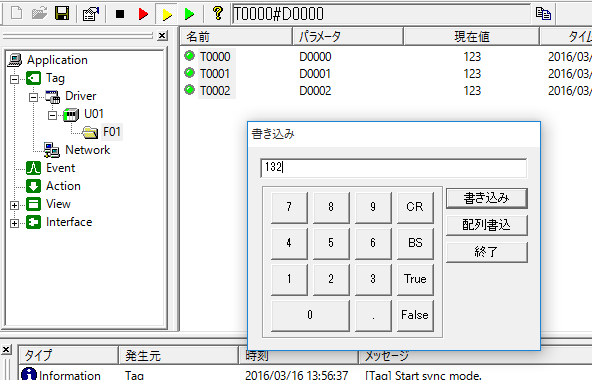Click keypad button 2

click(x=331, y=279)
